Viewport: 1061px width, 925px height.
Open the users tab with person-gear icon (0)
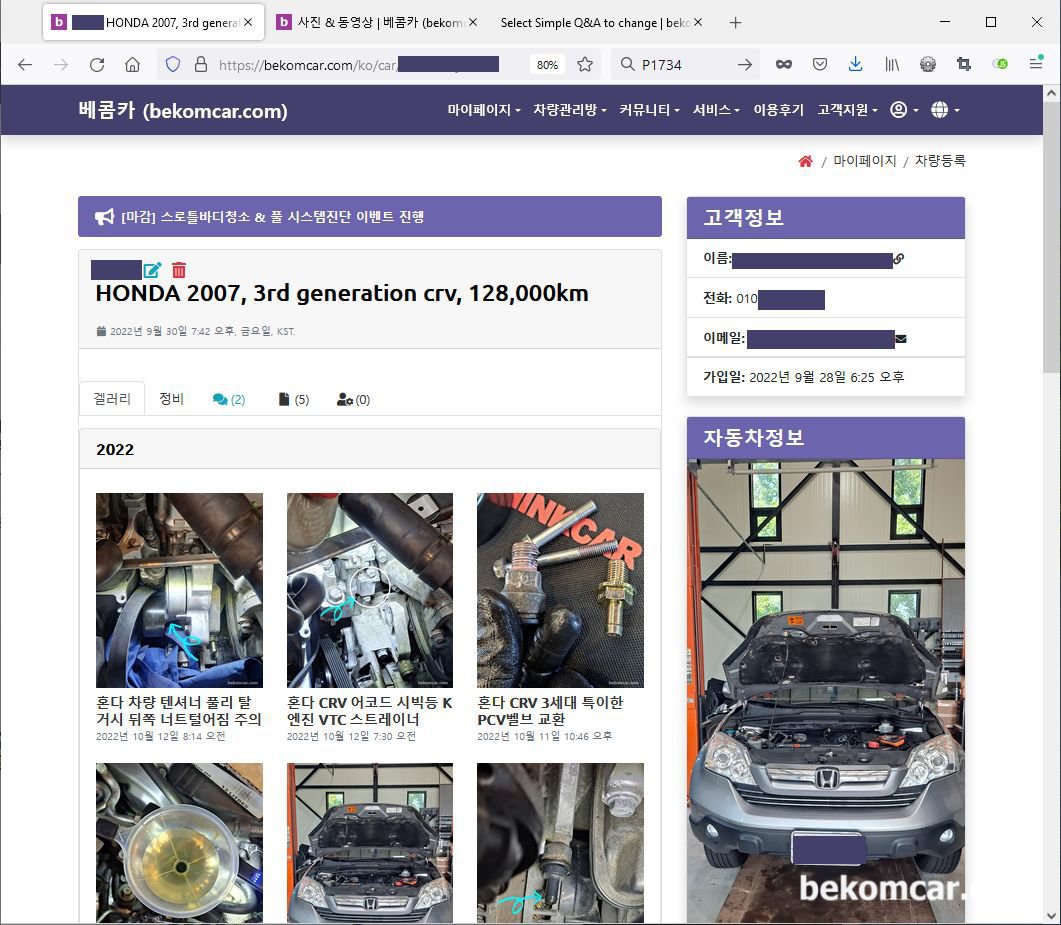click(x=353, y=399)
